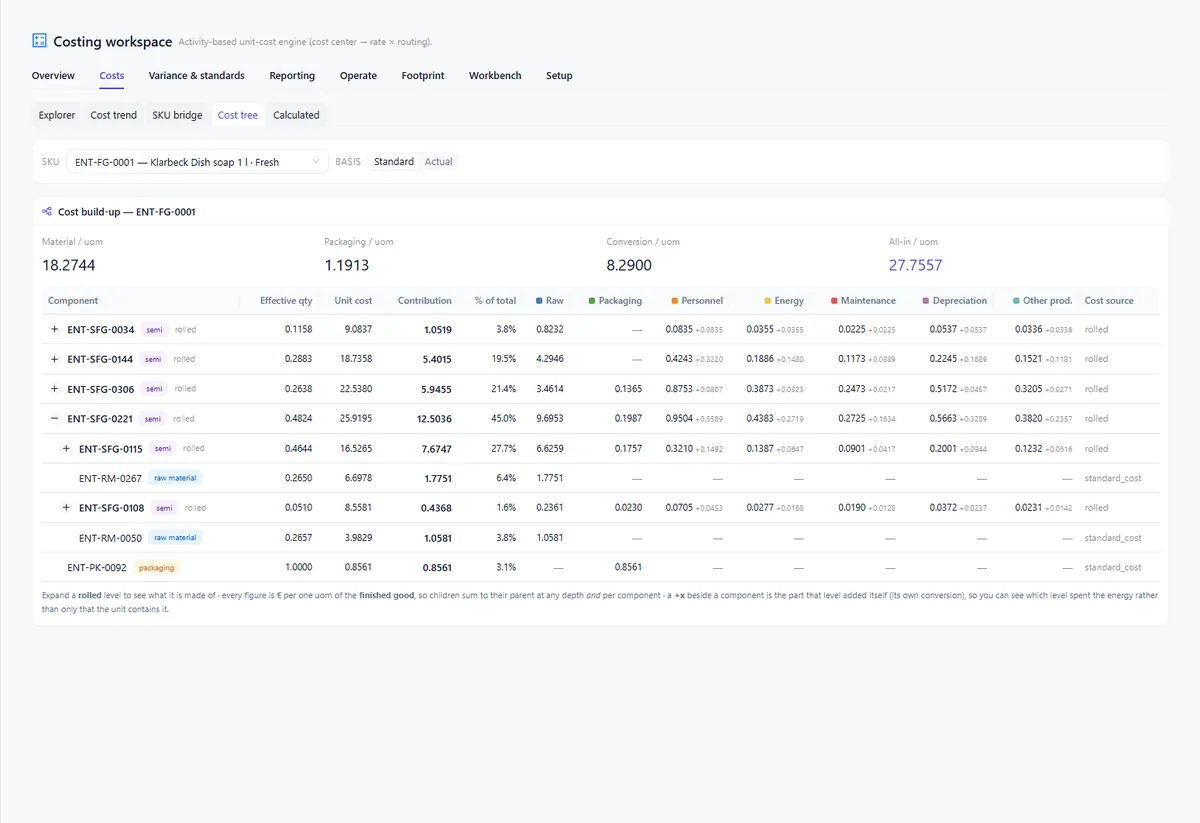This screenshot has height=823, width=1200.
Task: Switch basis to Standard
Action: 394,161
